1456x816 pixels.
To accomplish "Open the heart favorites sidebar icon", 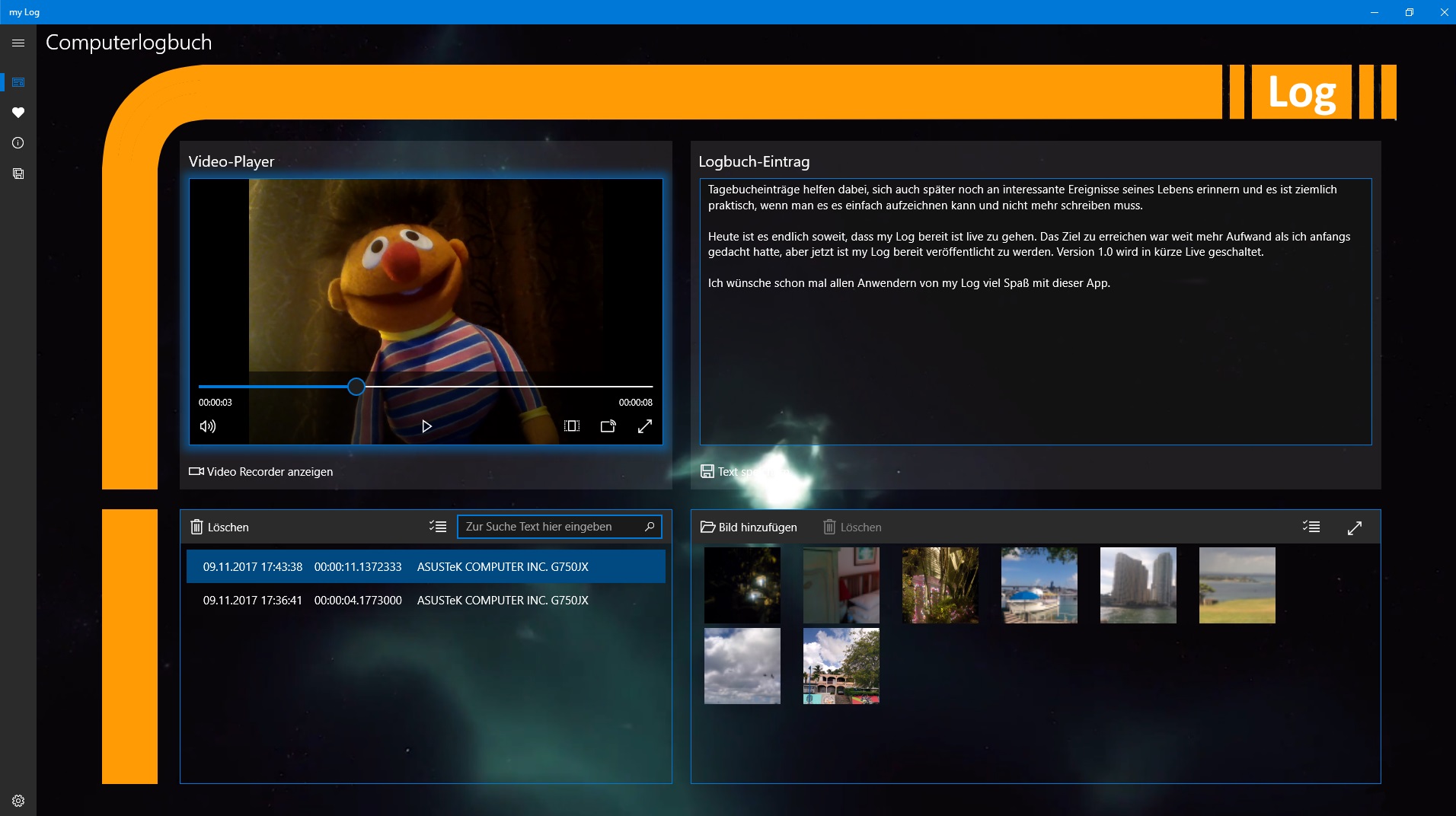I will point(18,113).
